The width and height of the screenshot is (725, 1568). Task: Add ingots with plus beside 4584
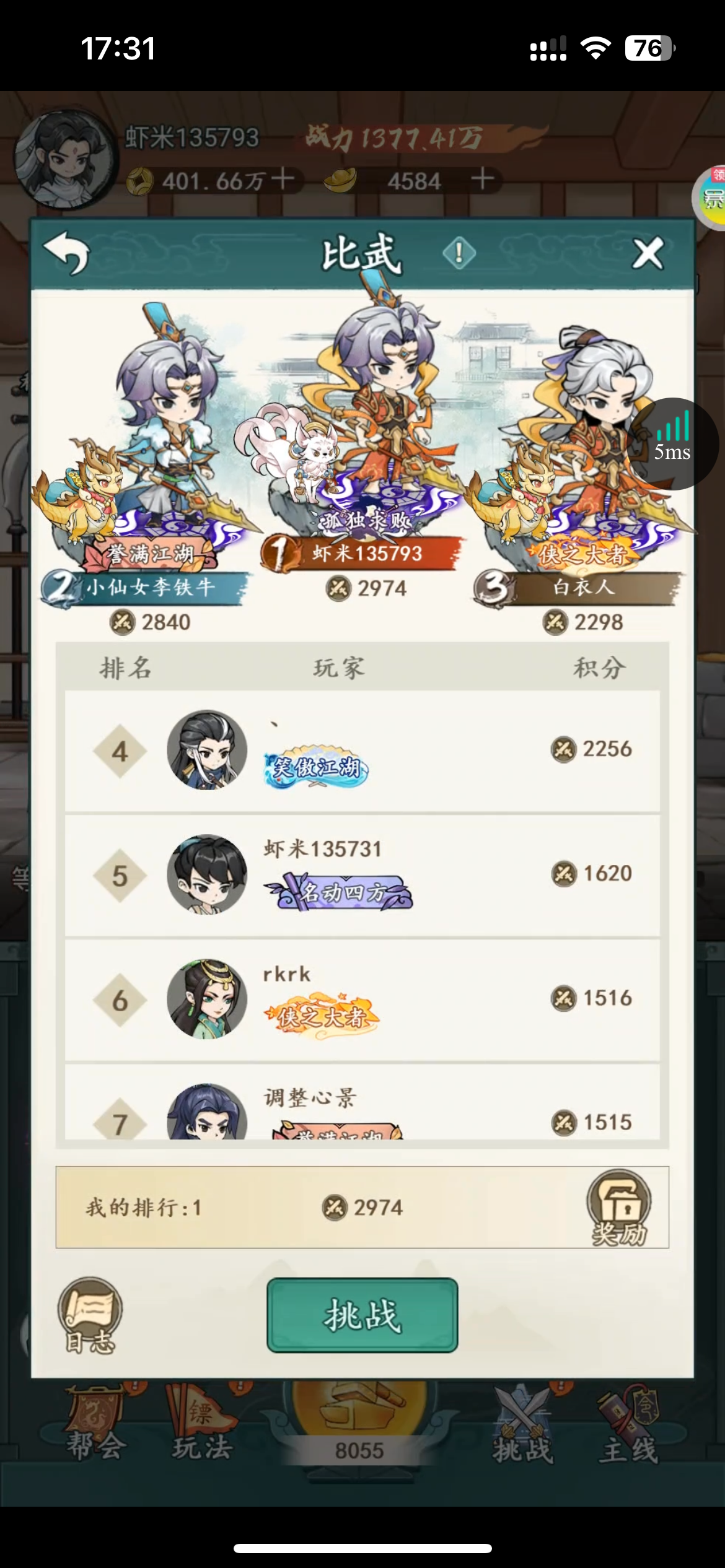483,180
